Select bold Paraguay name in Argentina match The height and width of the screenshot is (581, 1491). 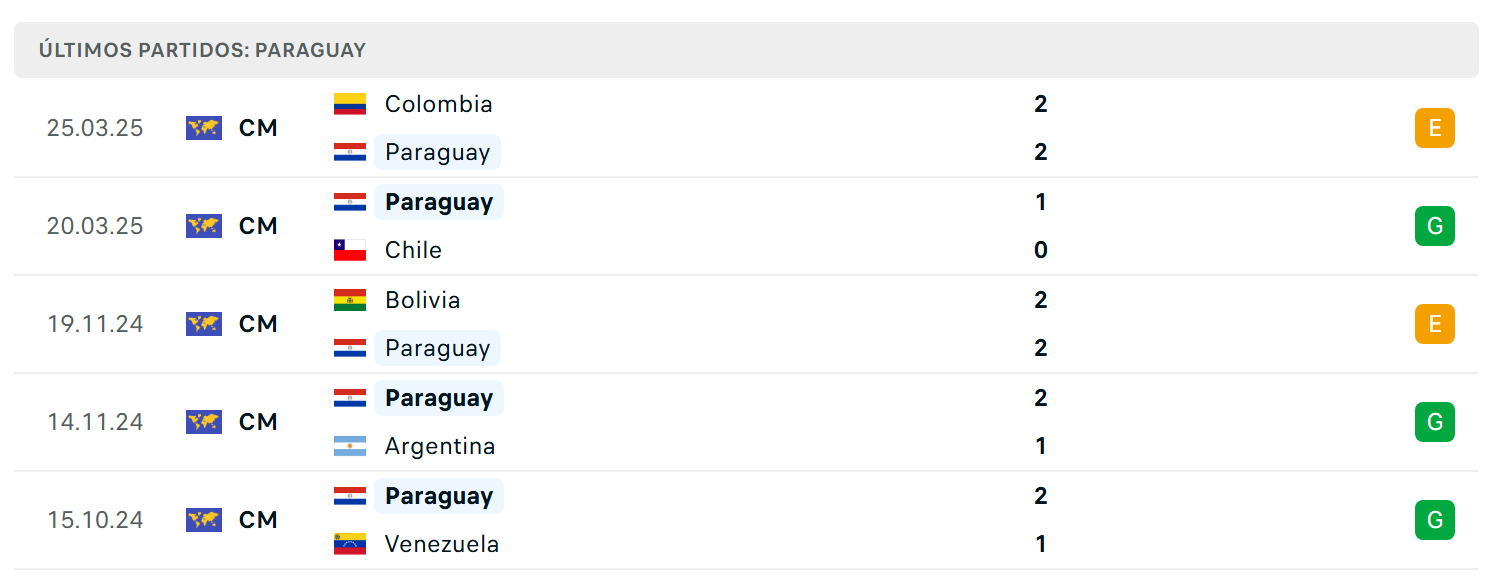(439, 398)
